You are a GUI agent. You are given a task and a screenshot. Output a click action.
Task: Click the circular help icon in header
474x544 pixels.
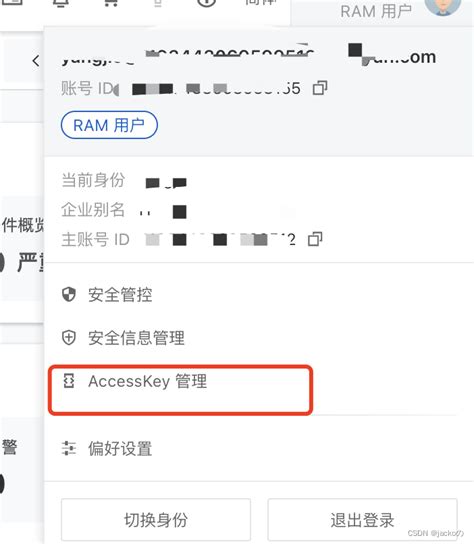click(207, 3)
